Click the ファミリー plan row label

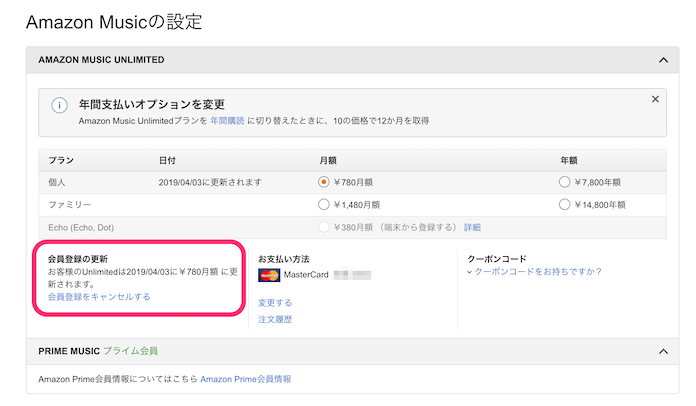tap(70, 205)
